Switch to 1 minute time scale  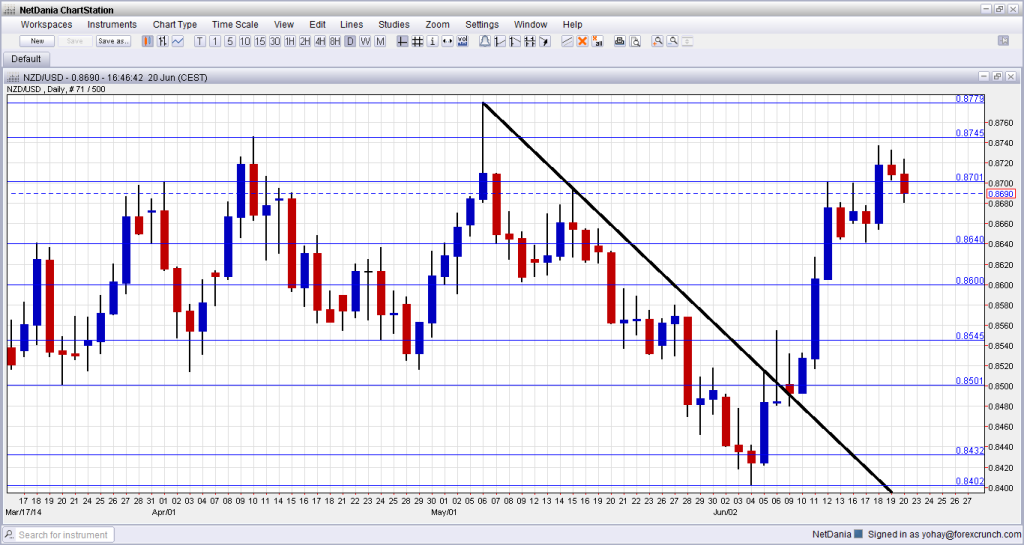pyautogui.click(x=215, y=41)
